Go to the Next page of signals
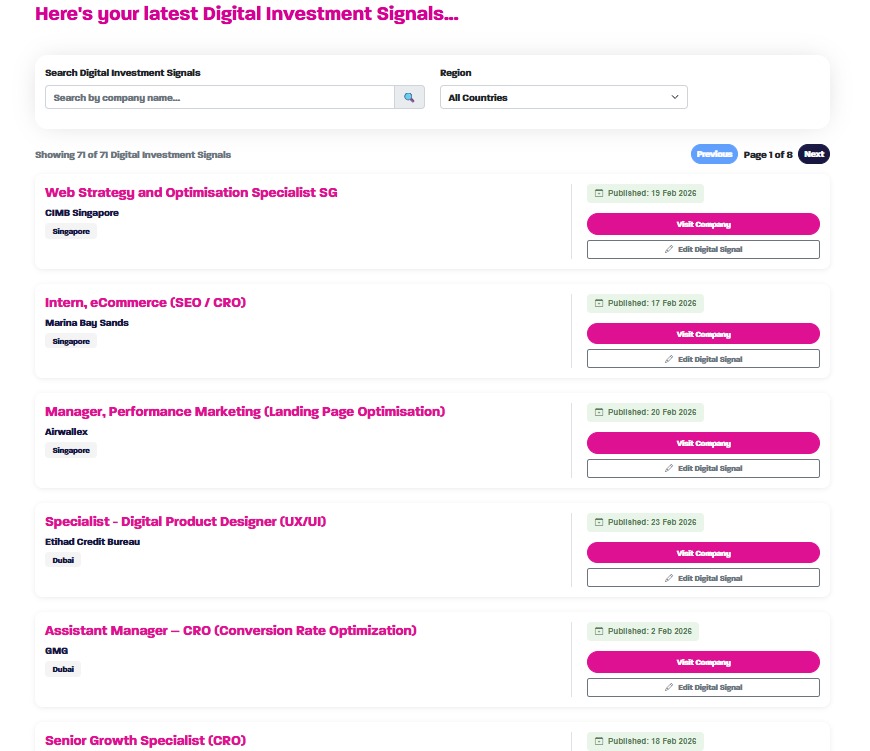 click(814, 154)
